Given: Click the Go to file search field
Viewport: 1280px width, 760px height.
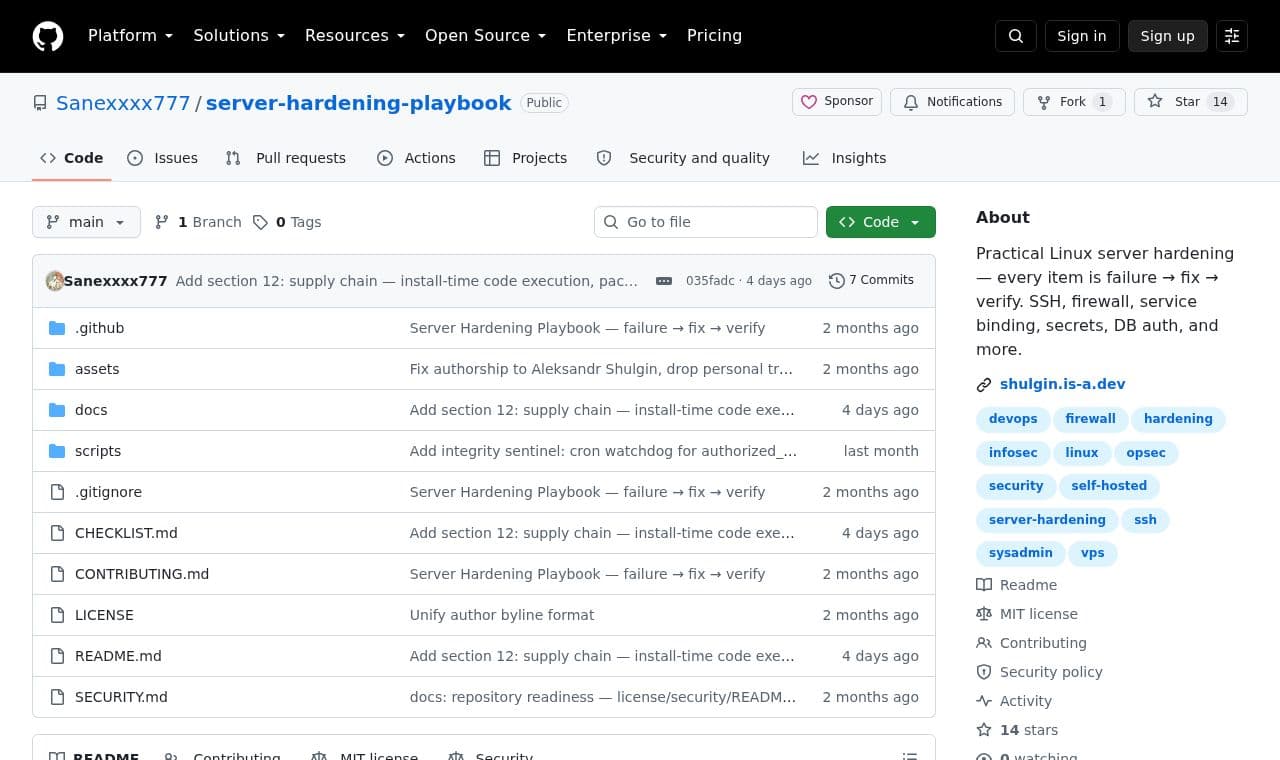Looking at the screenshot, I should [x=706, y=222].
